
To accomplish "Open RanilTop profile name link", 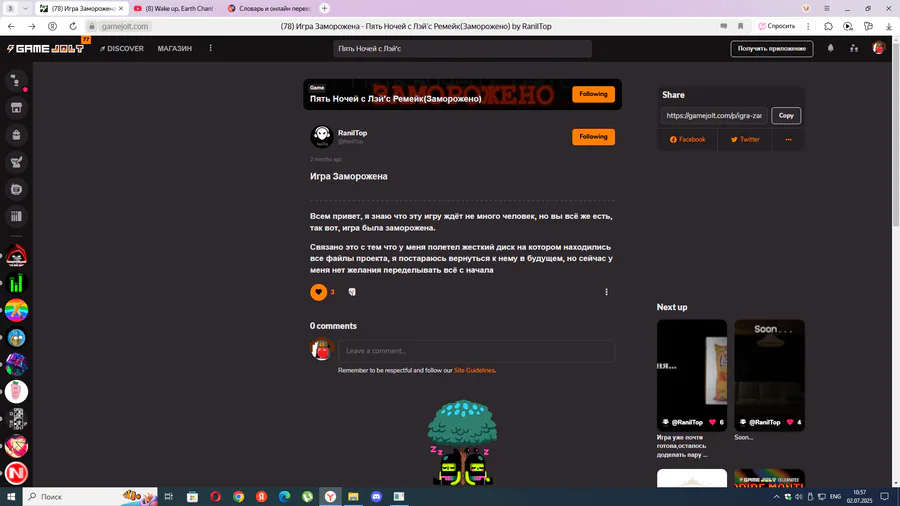I will (352, 133).
